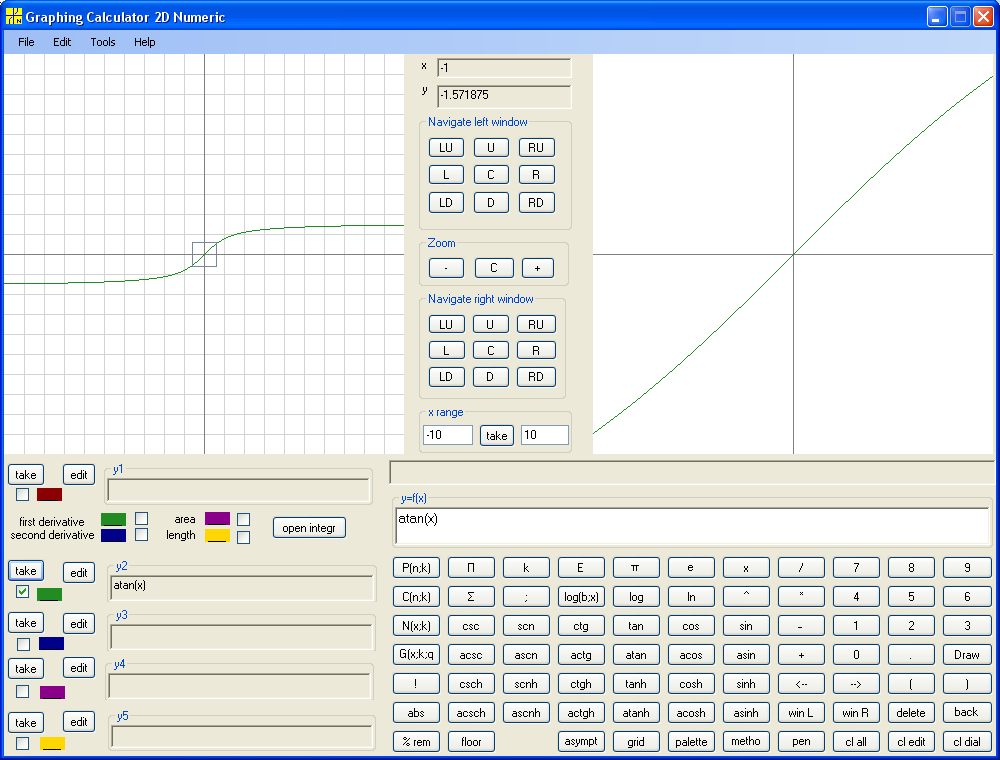Screen dimensions: 1000x760
Task: Insert the product Π symbol key
Action: pyautogui.click(x=471, y=567)
